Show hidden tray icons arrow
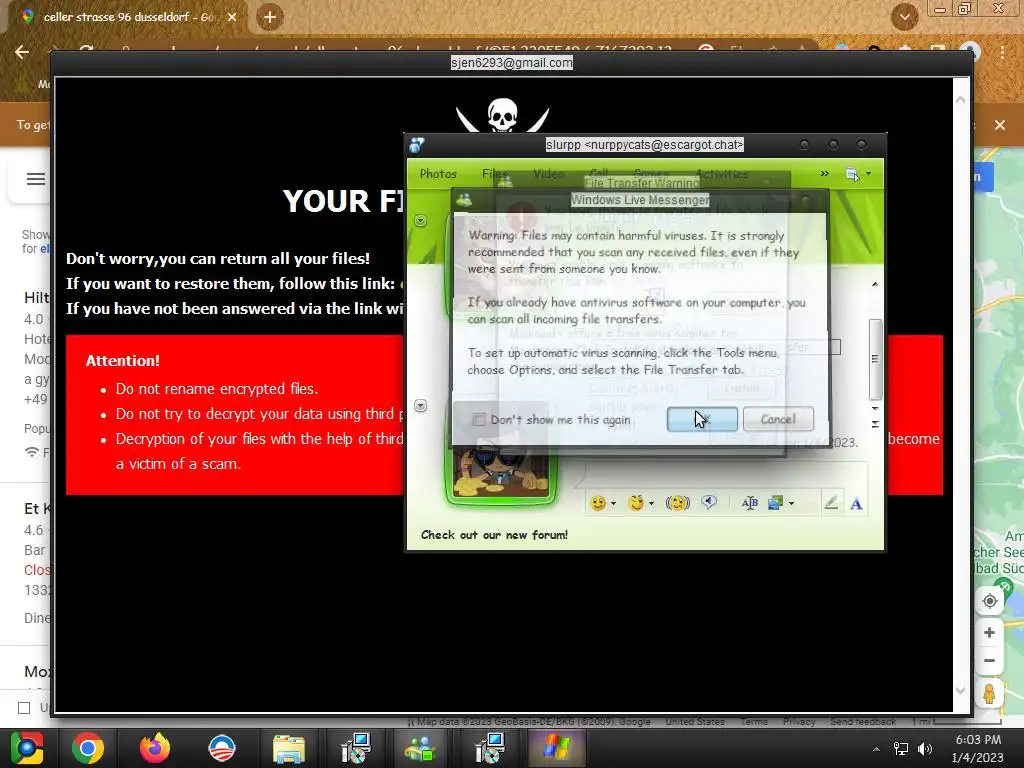The height and width of the screenshot is (768, 1024). tap(876, 749)
